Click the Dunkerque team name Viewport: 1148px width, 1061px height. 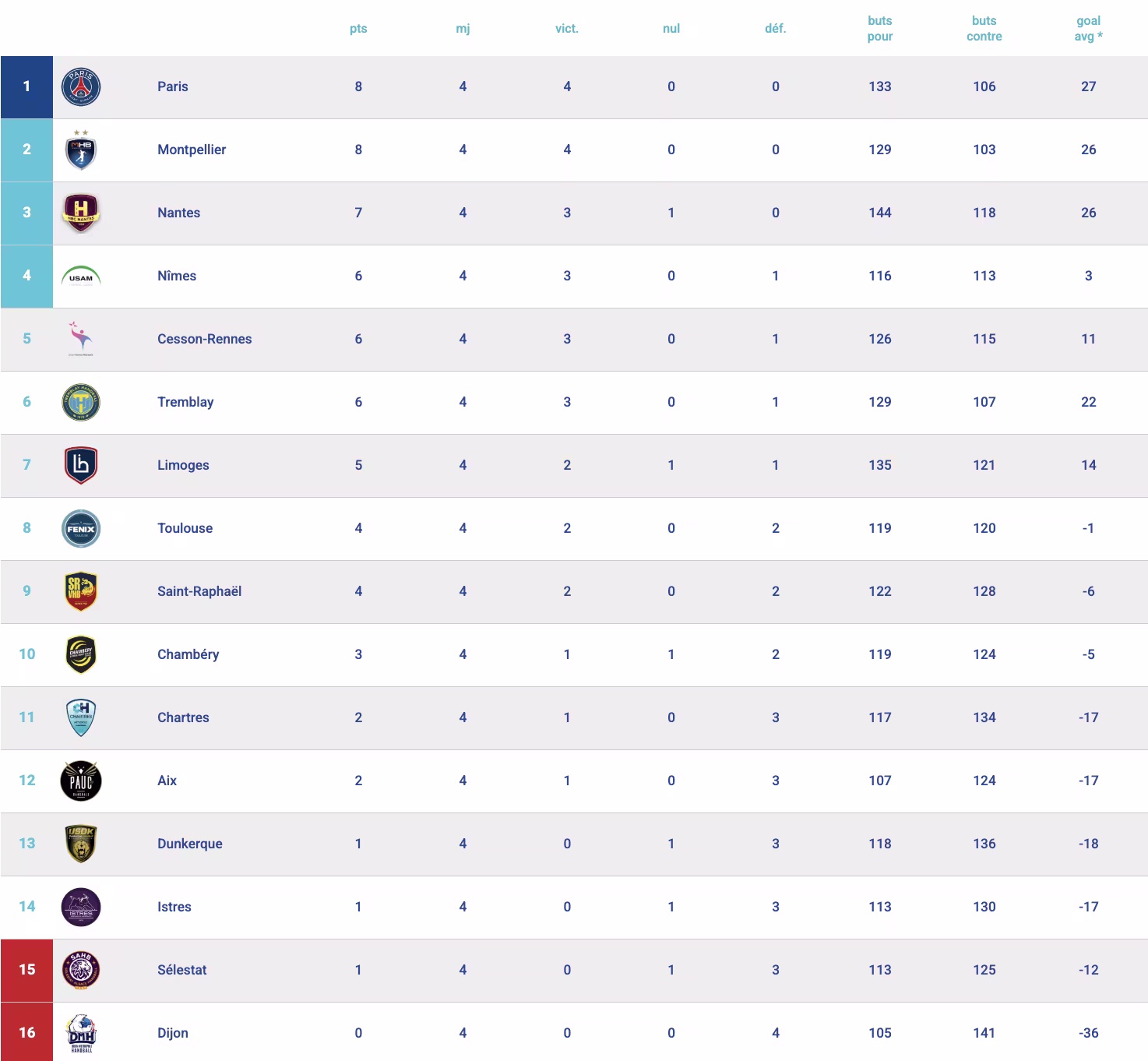190,844
